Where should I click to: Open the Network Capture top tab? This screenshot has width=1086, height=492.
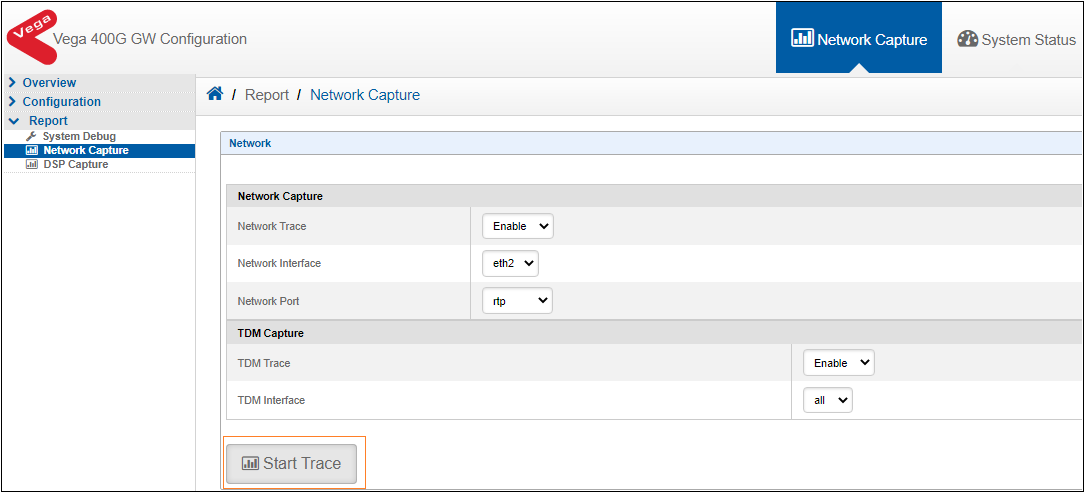[x=859, y=37]
